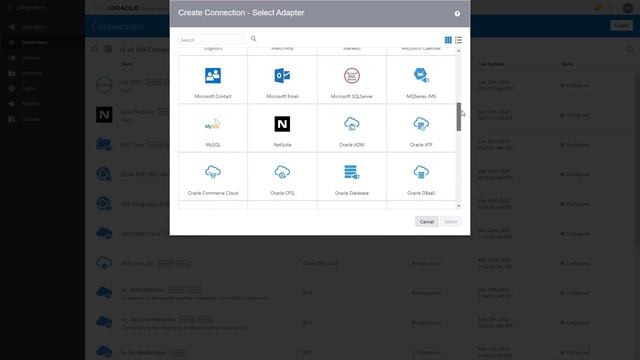Screen dimensions: 640x360
Task: Select the Oracle DBaaS adapter
Action: click(421, 177)
